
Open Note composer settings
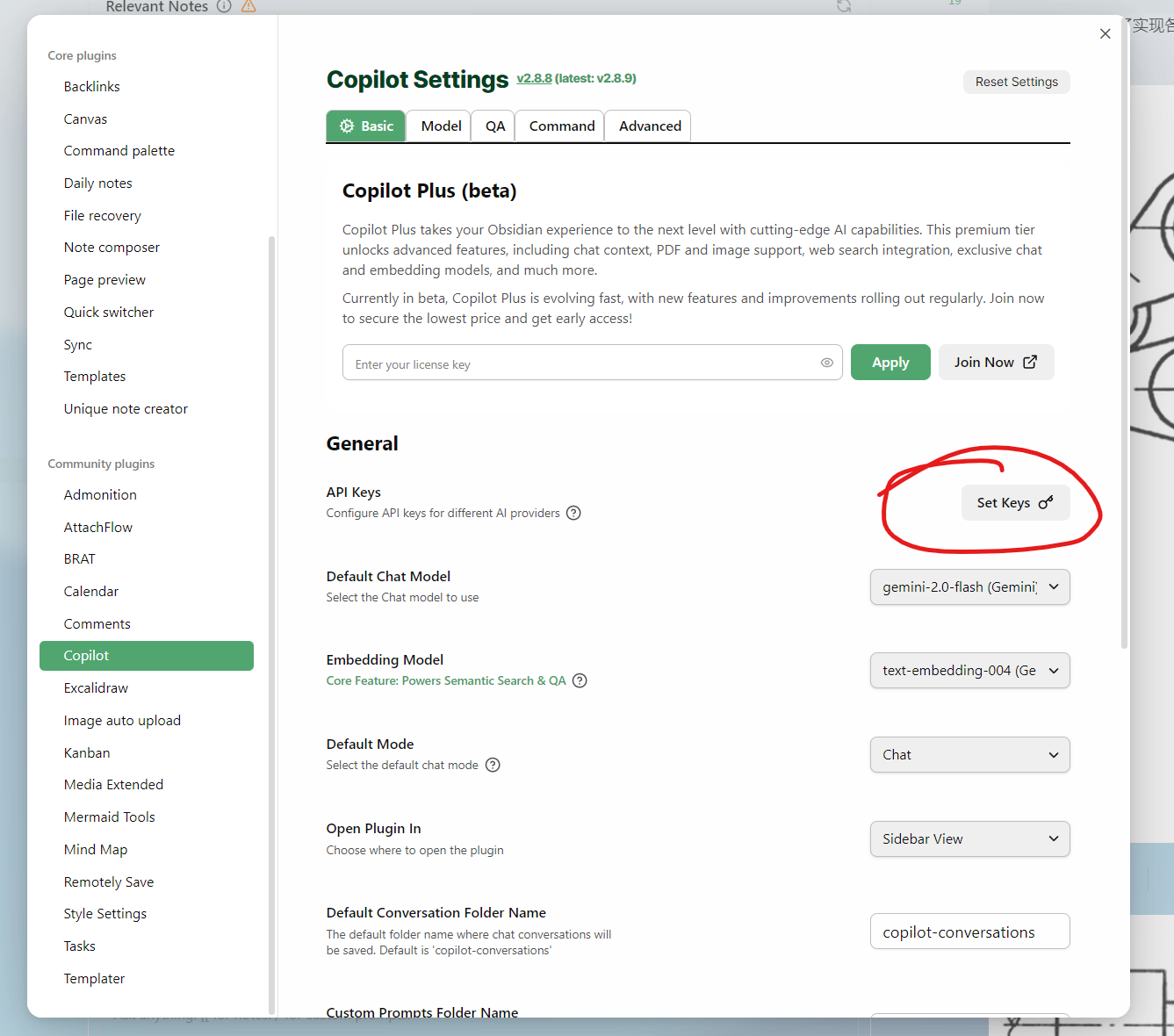[x=147, y=247]
